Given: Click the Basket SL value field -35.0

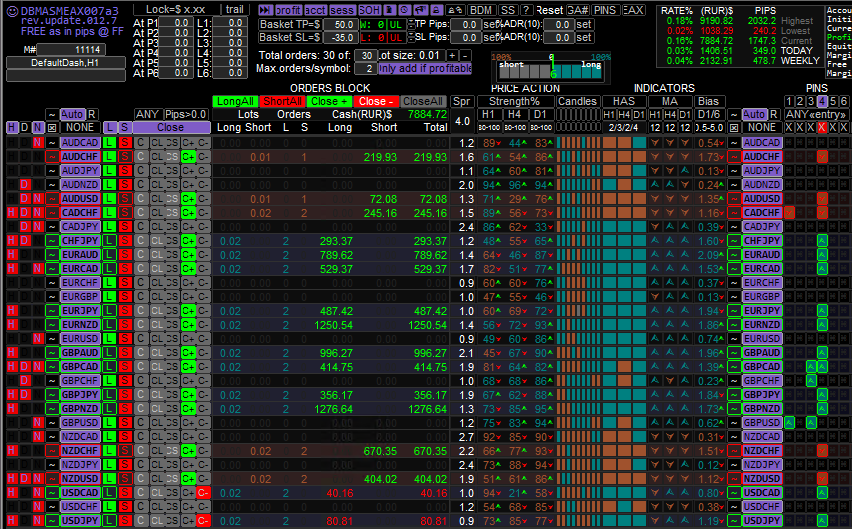Looking at the screenshot, I should [340, 37].
